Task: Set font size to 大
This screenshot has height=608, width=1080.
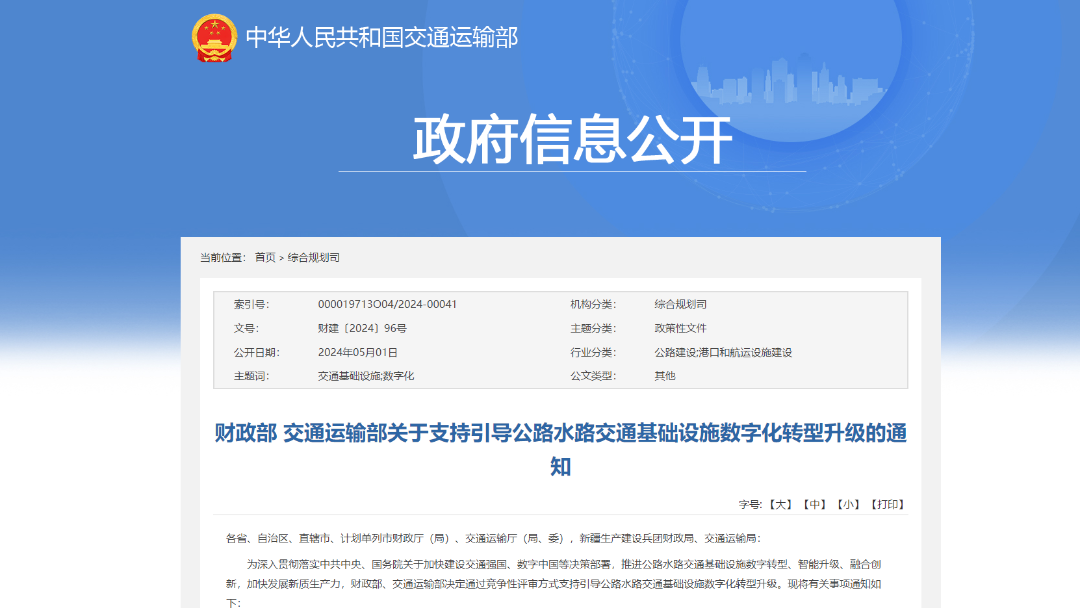Action: tap(780, 505)
